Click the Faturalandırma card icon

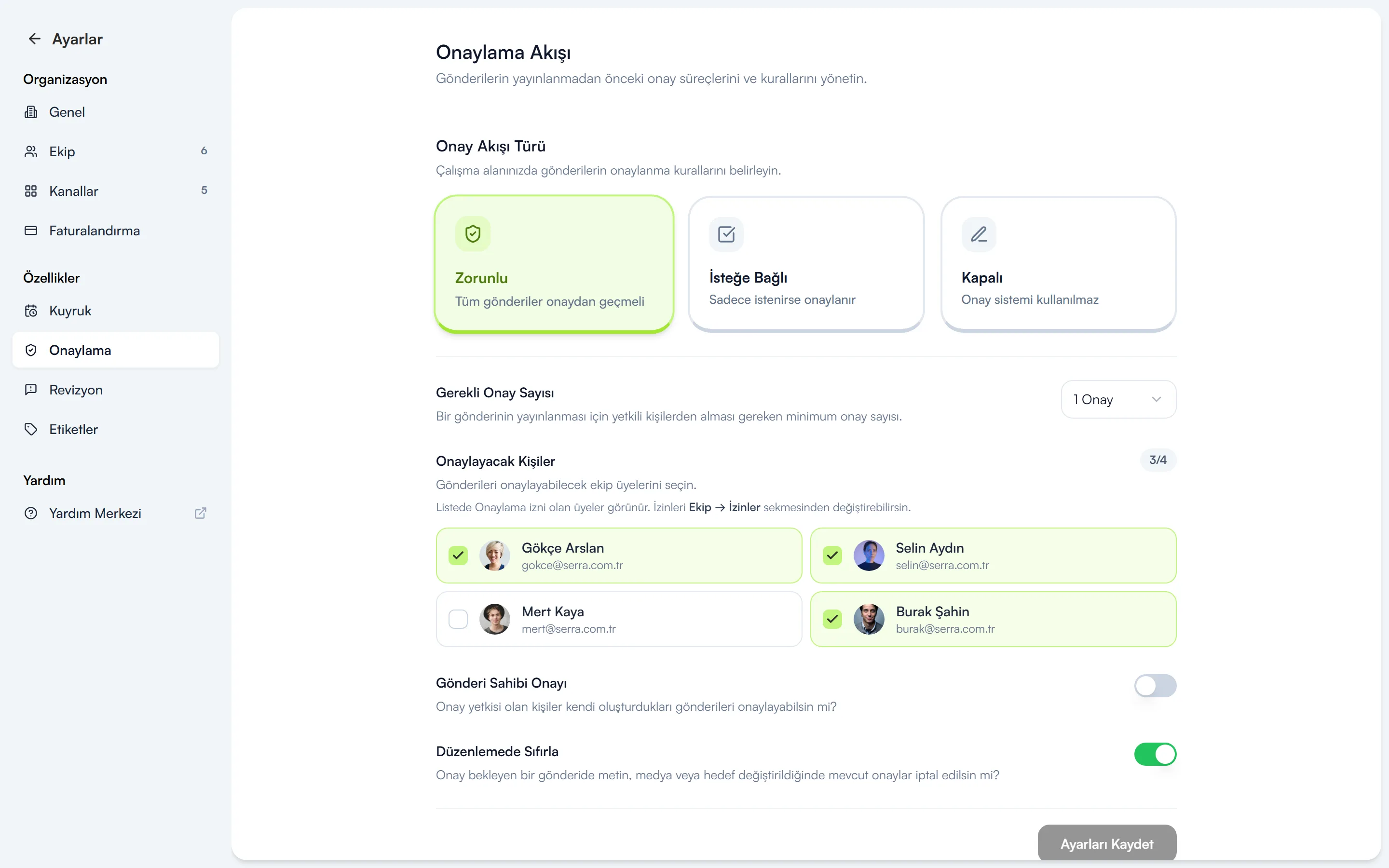(x=31, y=231)
